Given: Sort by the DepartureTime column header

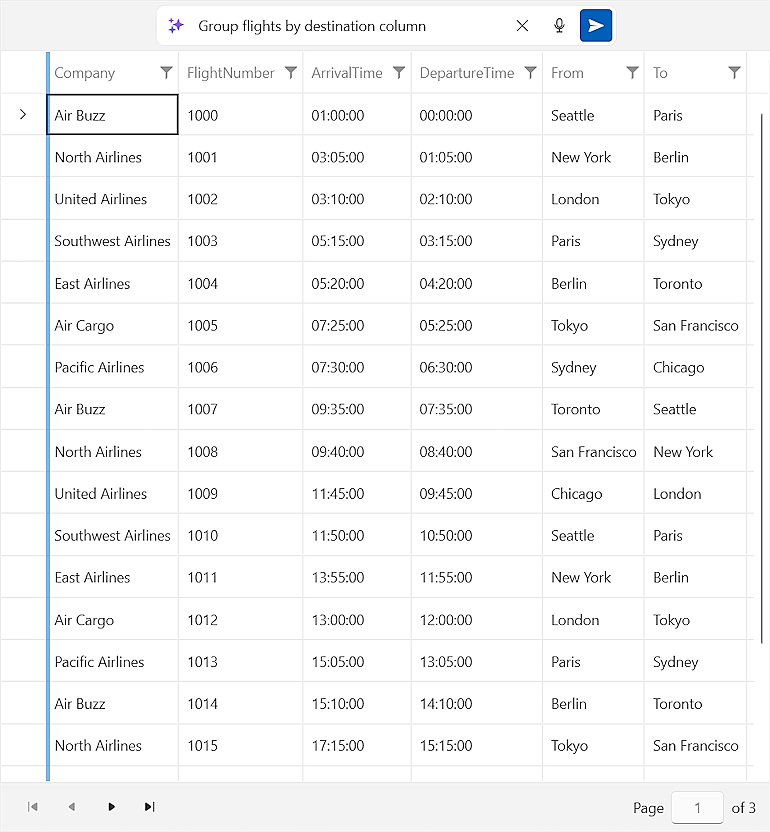Looking at the screenshot, I should [466, 73].
